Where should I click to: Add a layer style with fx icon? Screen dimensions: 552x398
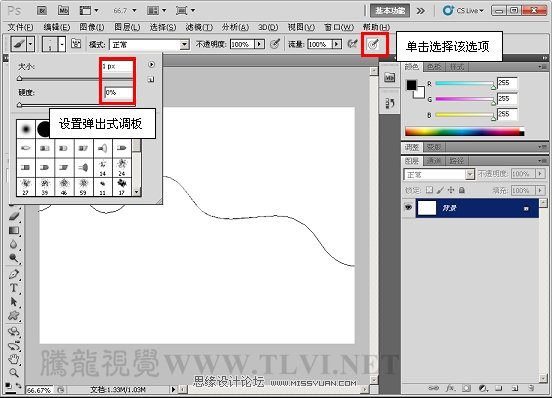click(450, 388)
